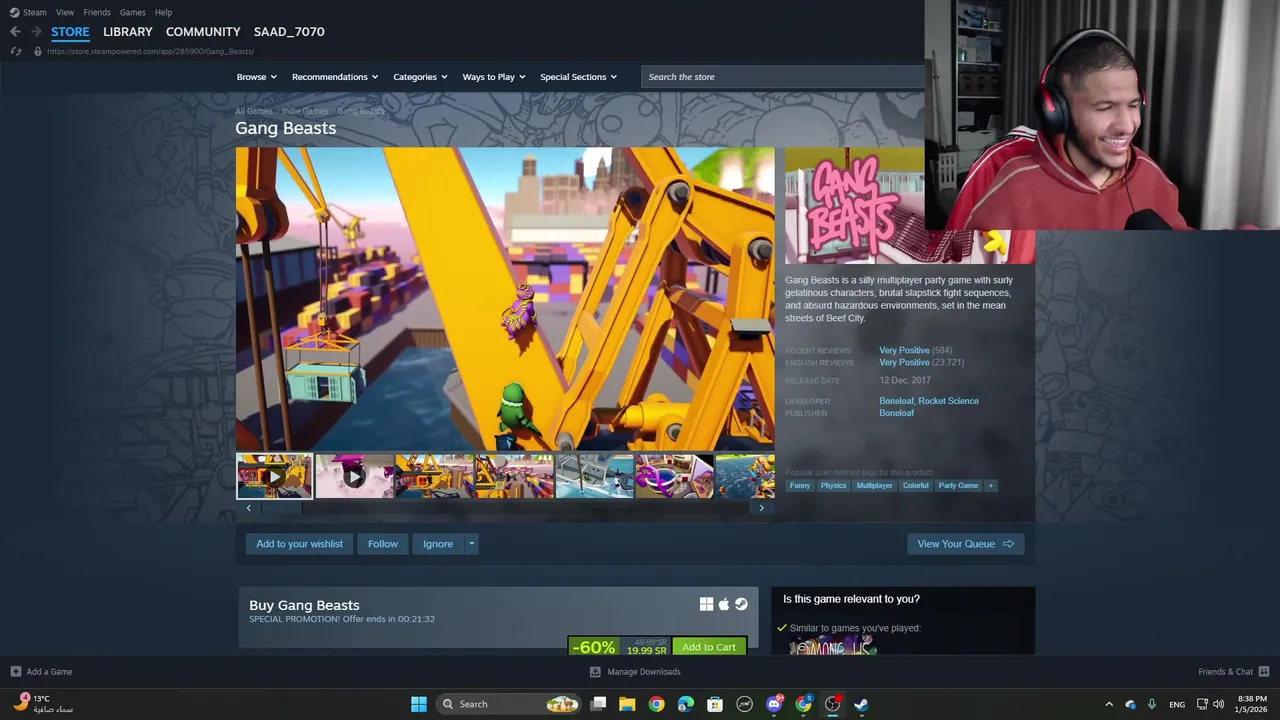Open Microsoft Edge from taskbar
1280x720 pixels.
pos(685,704)
